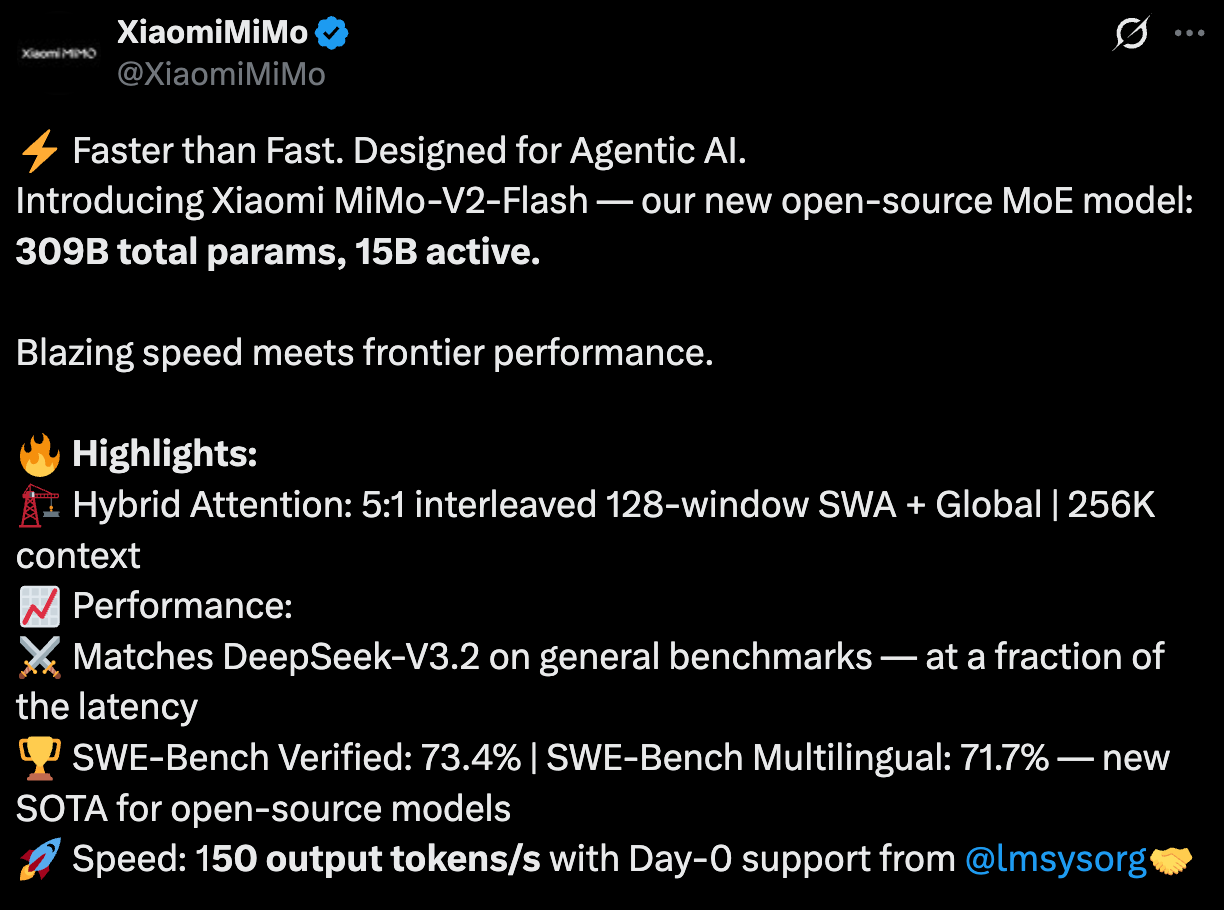The height and width of the screenshot is (910, 1224).
Task: Open the Grok actions icon
Action: tap(1131, 35)
